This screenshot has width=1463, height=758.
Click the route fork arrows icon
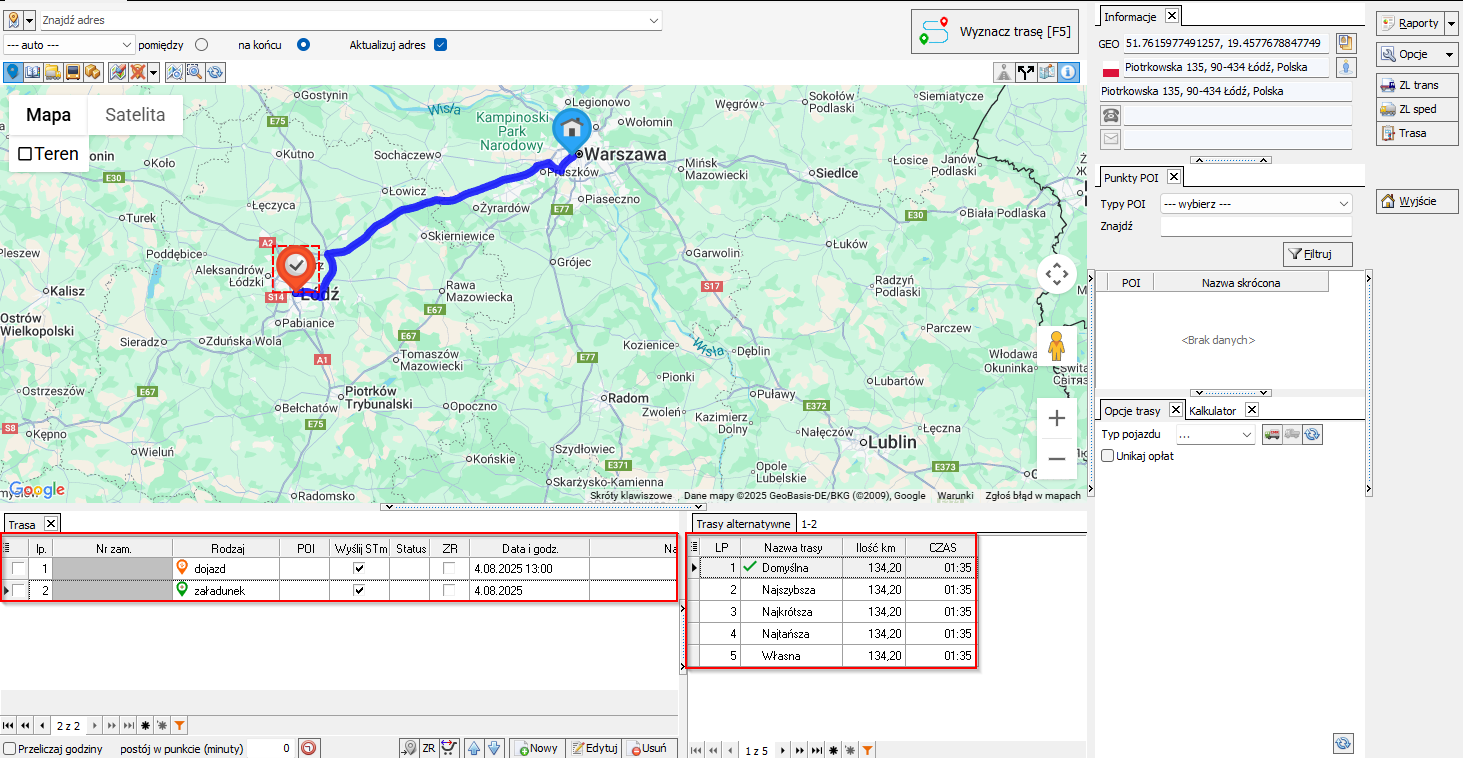coord(1025,72)
